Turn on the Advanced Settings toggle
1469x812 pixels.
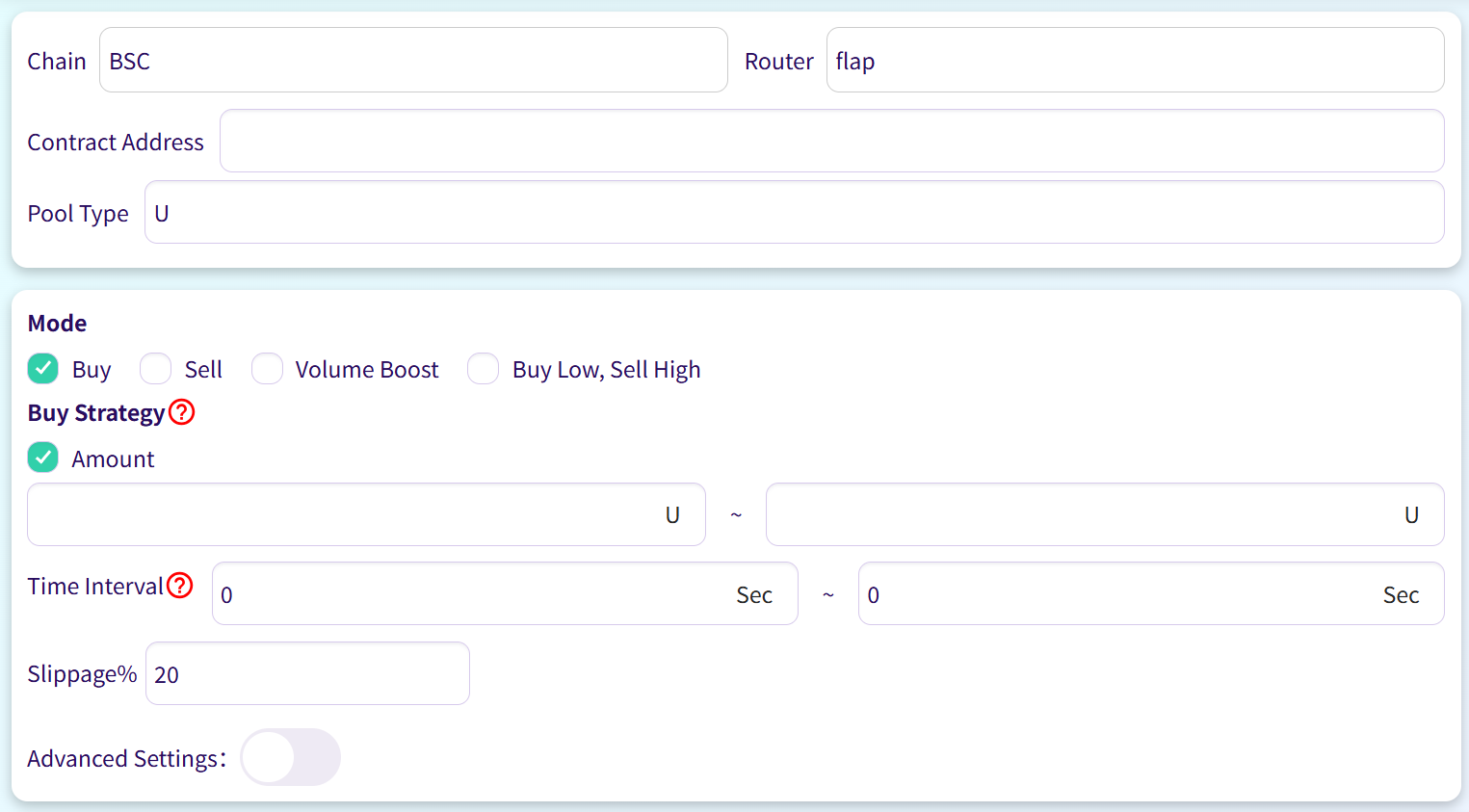tap(290, 758)
